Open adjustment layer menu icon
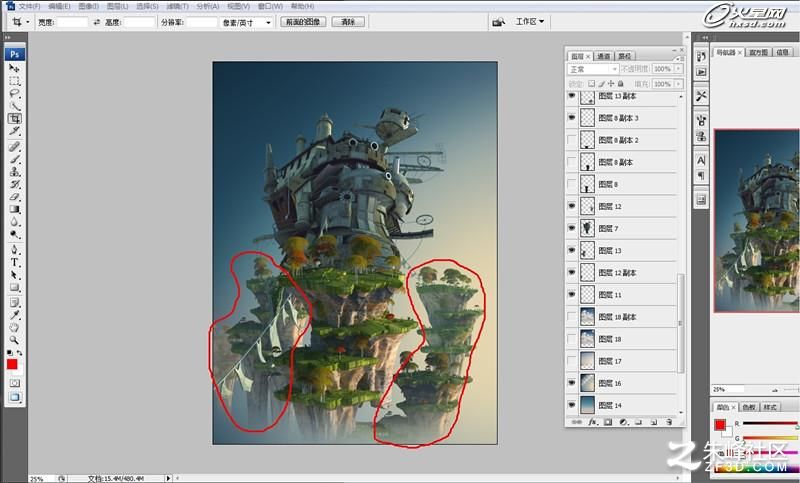Image resolution: width=800 pixels, height=483 pixels. tap(623, 422)
